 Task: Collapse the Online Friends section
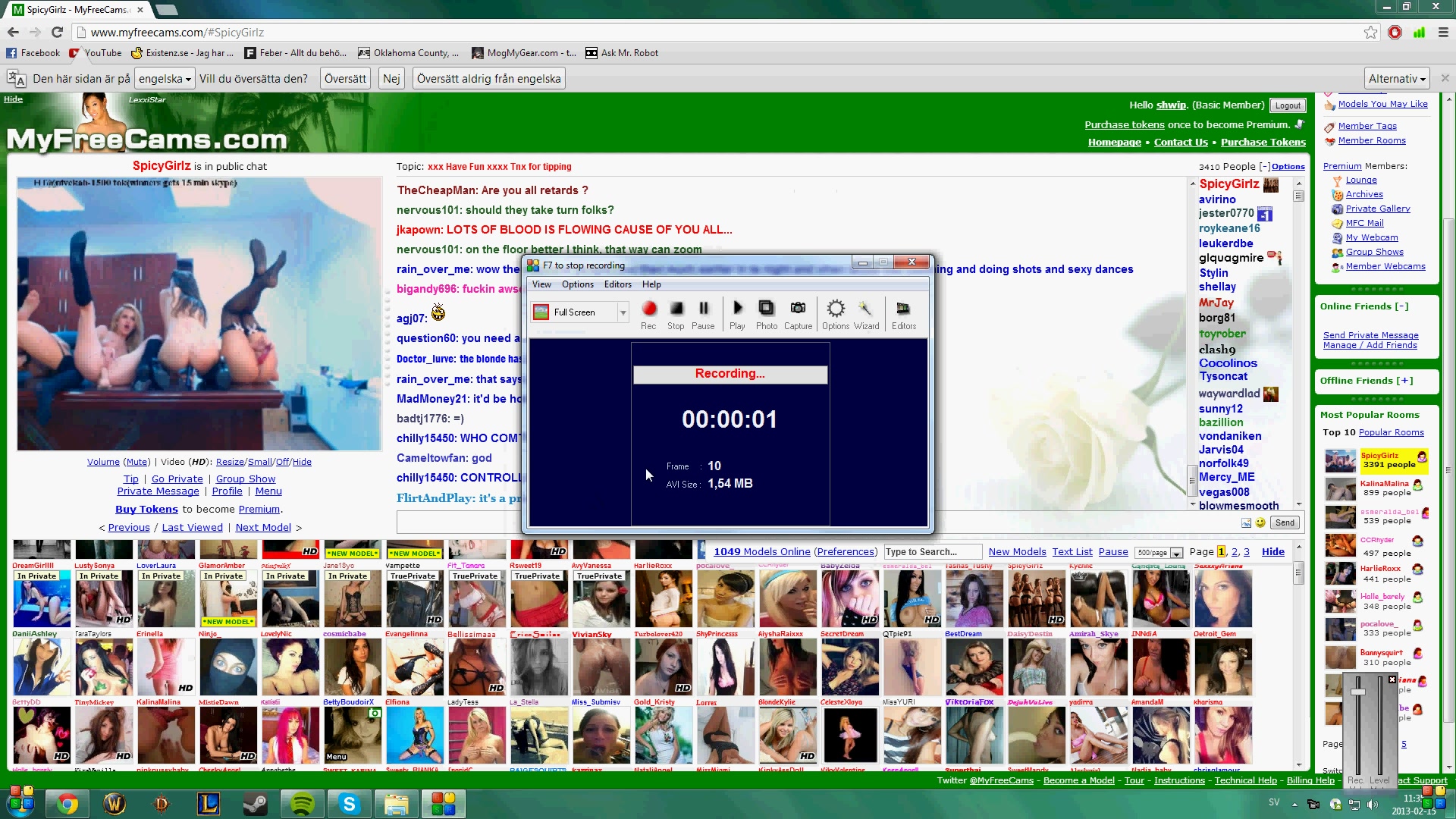coord(1401,306)
